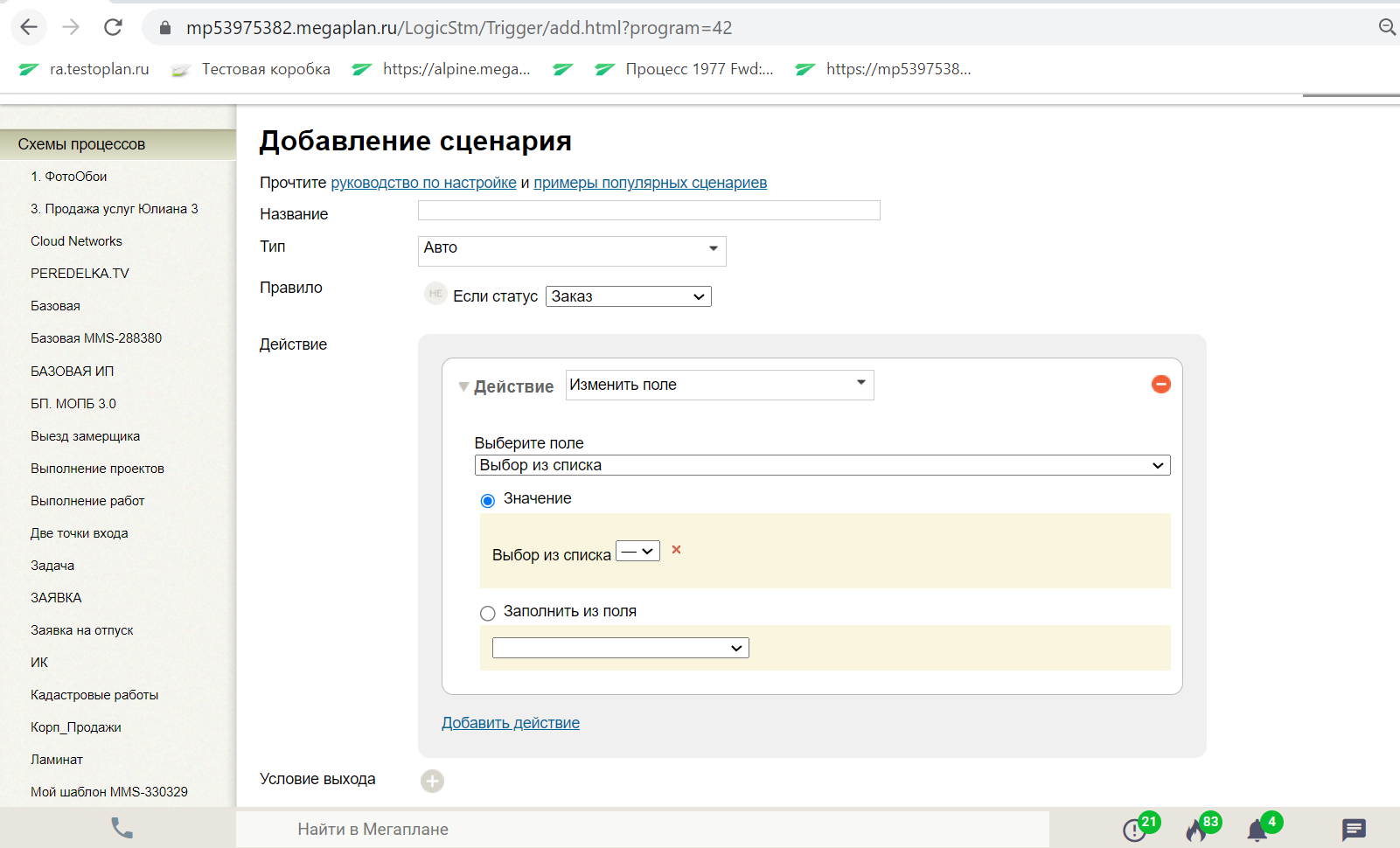Open the browser zoom magnifier icon
The width and height of the screenshot is (1400, 848).
pos(1387,27)
